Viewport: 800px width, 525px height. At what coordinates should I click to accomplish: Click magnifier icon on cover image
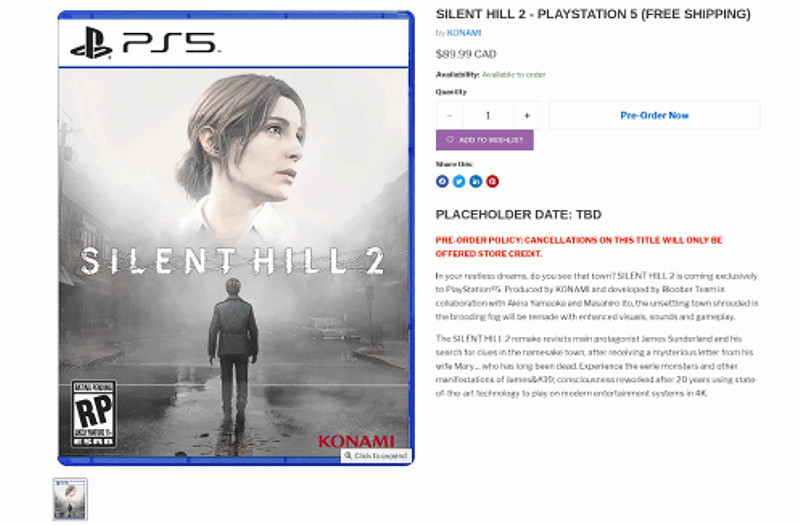click(x=348, y=455)
